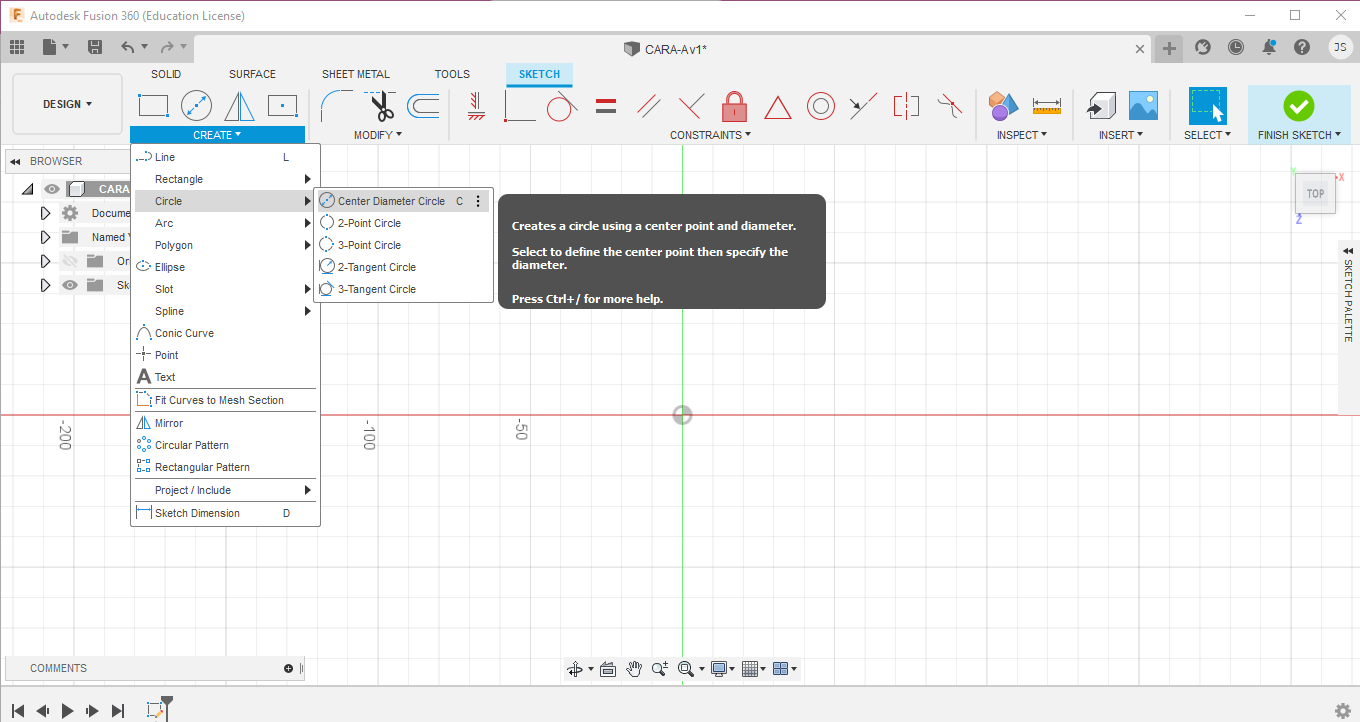Open the INSPECT panel dropdown

[1022, 135]
